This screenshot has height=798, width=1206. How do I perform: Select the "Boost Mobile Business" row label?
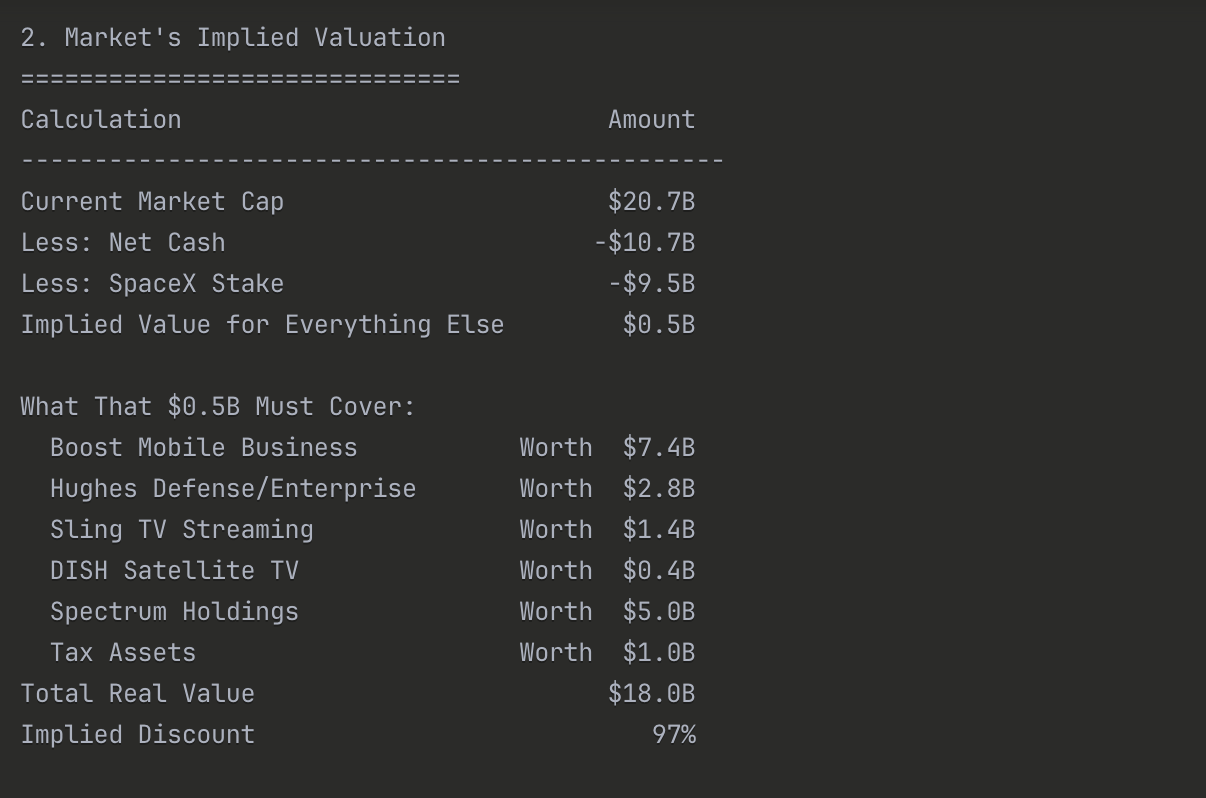click(x=204, y=448)
